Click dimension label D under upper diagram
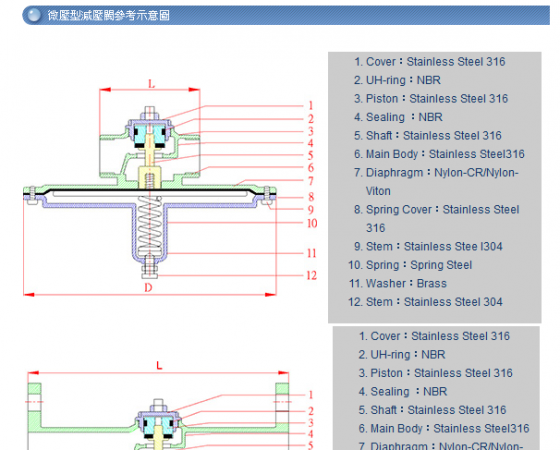Screen dimensions: 560x450 click(148, 288)
